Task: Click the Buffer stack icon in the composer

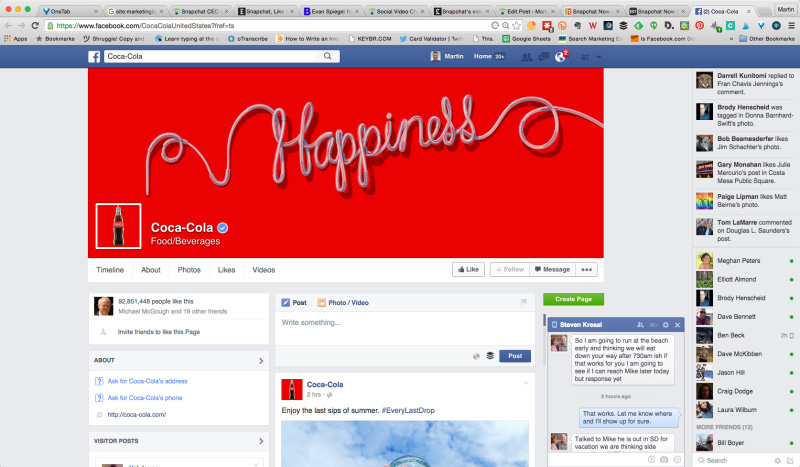Action: (x=490, y=356)
